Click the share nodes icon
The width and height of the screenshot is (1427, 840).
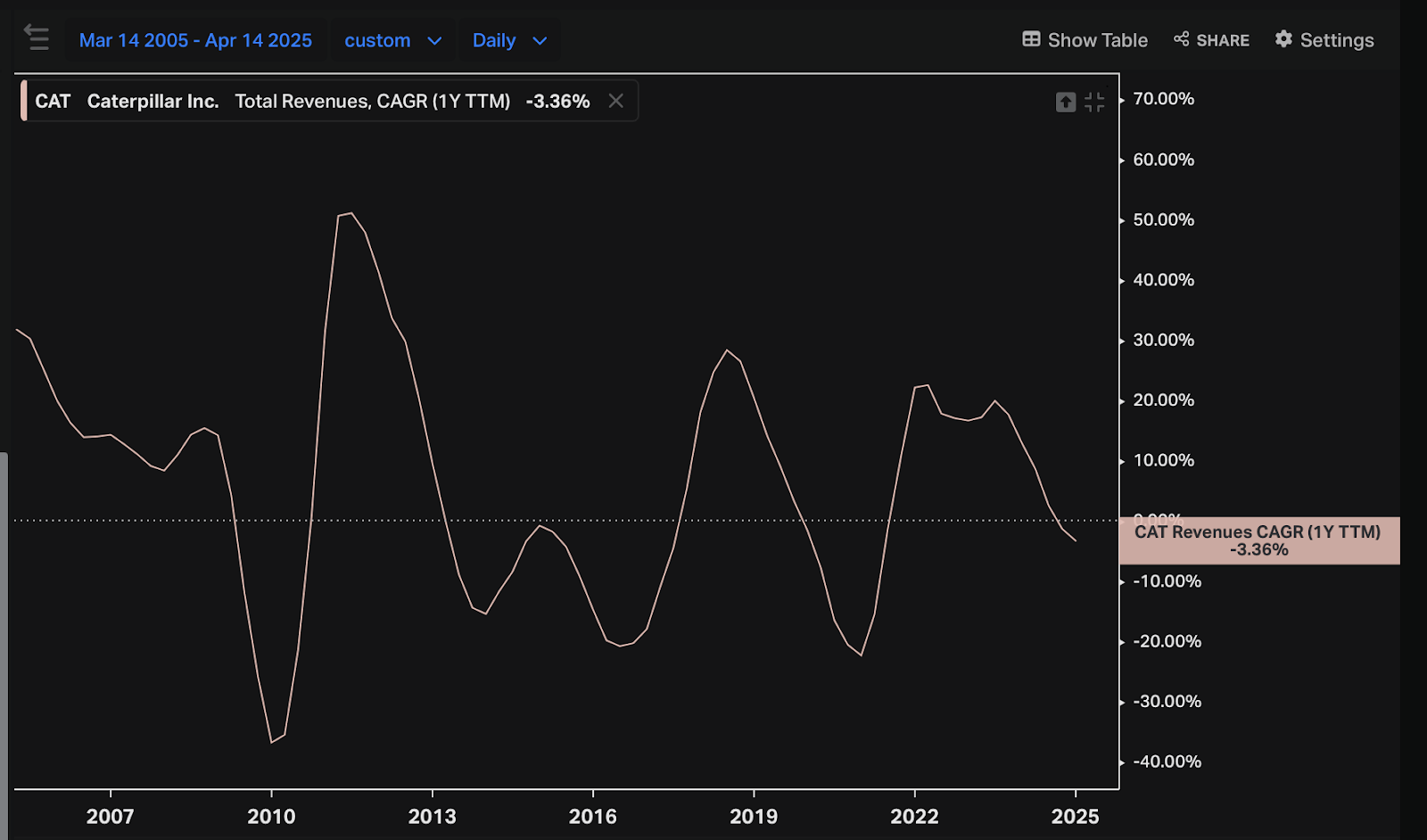coord(1182,39)
